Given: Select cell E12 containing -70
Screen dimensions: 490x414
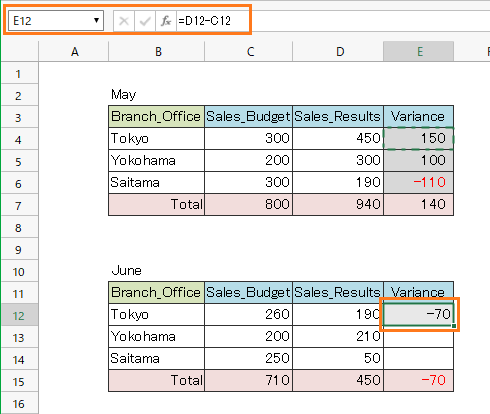Looking at the screenshot, I should [419, 314].
